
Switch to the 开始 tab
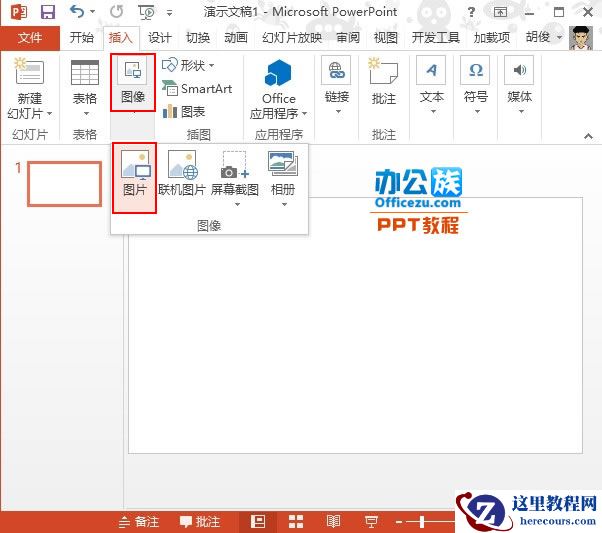81,38
